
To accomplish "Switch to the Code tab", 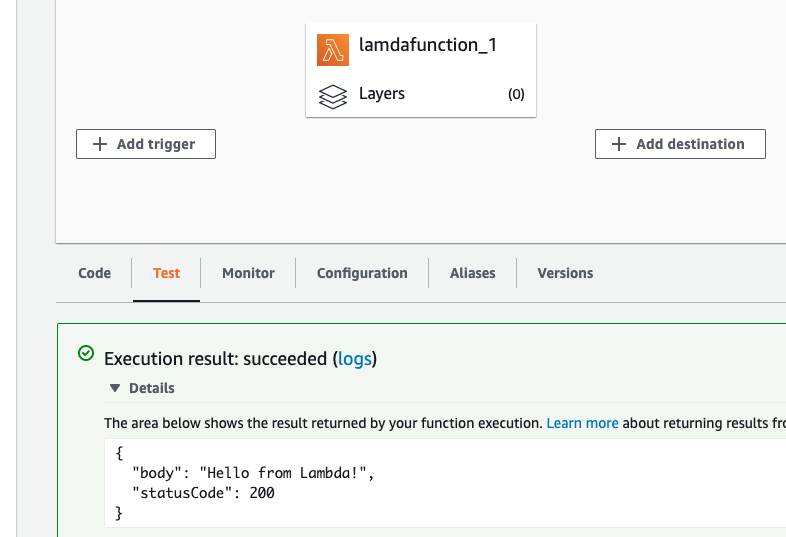I will 94,273.
